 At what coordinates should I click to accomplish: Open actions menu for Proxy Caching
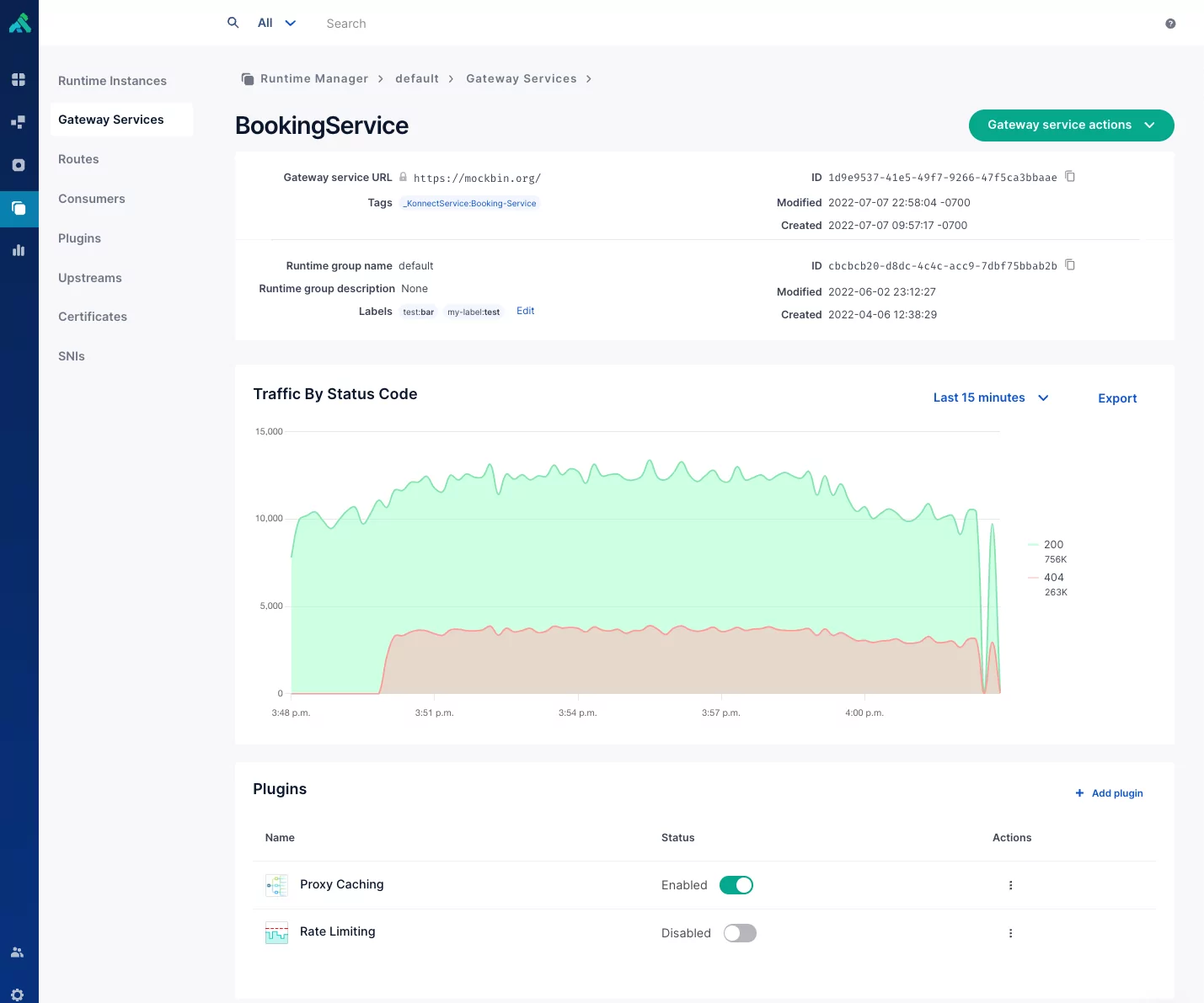click(x=1010, y=885)
